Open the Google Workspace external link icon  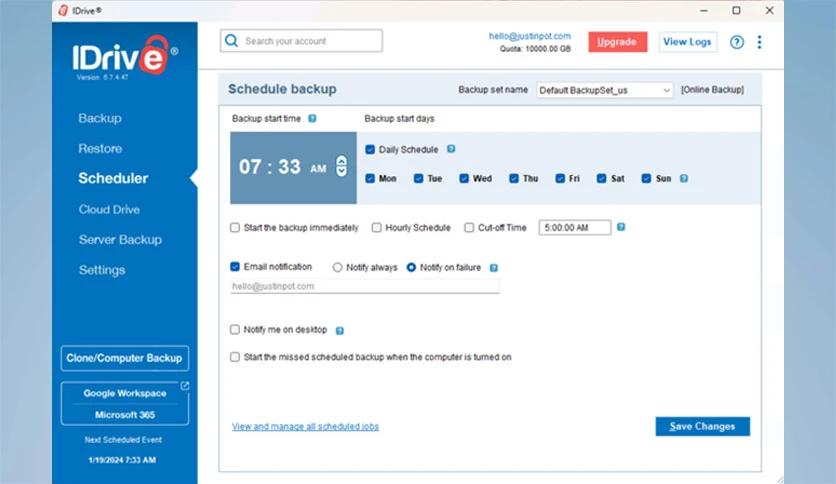click(184, 385)
